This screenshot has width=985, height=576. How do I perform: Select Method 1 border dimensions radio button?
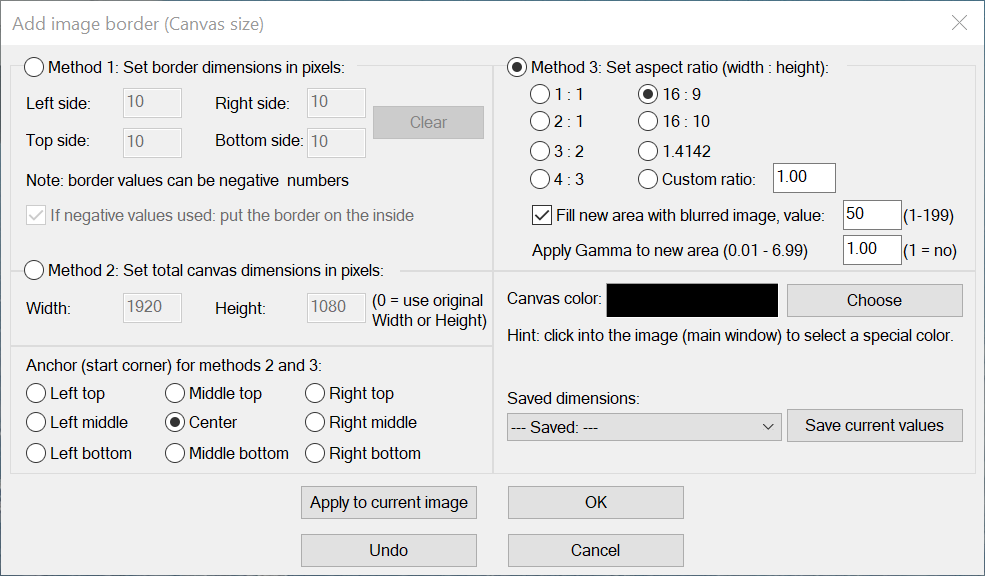click(34, 68)
